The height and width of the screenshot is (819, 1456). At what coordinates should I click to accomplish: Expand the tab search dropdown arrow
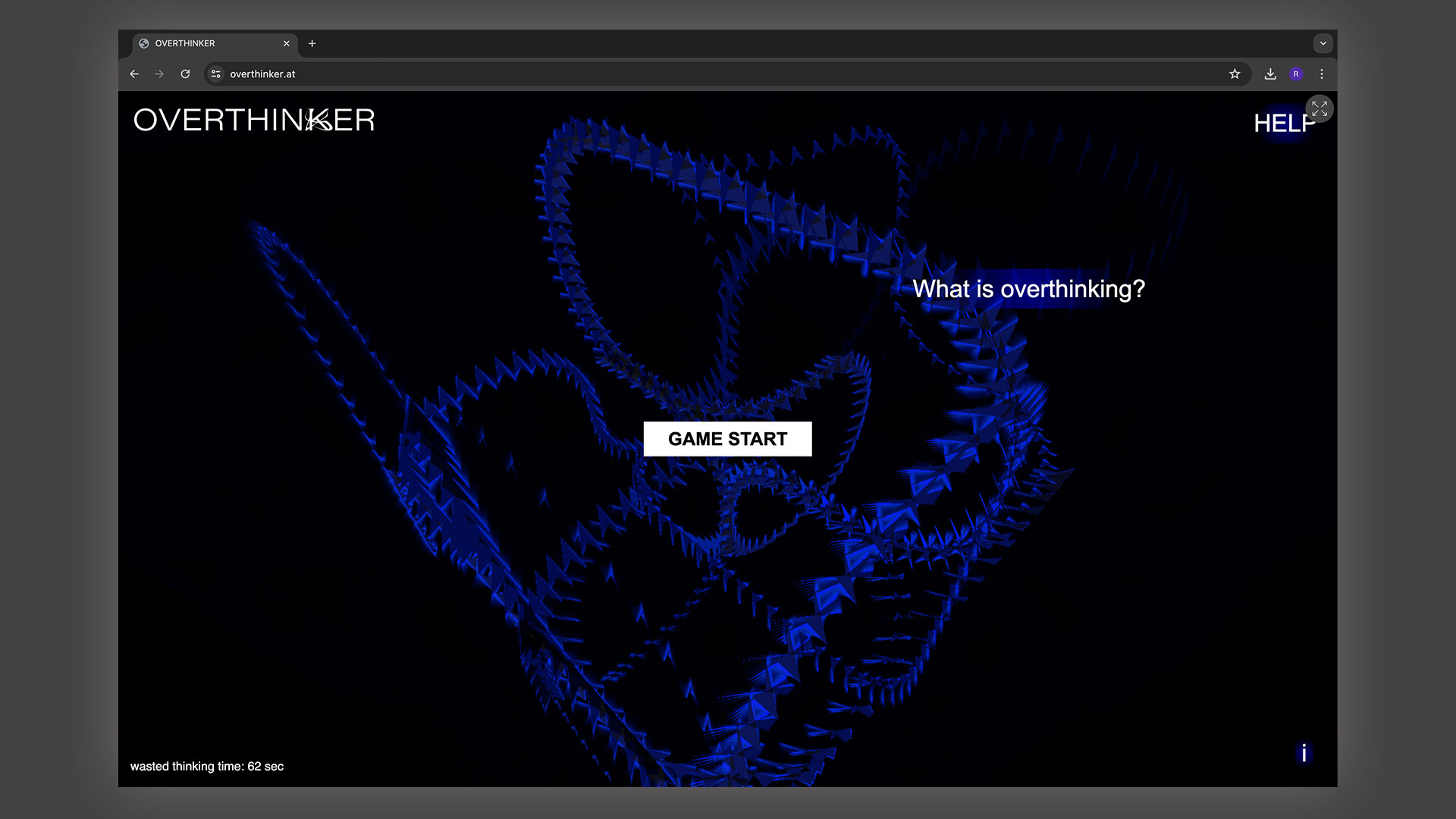point(1323,44)
